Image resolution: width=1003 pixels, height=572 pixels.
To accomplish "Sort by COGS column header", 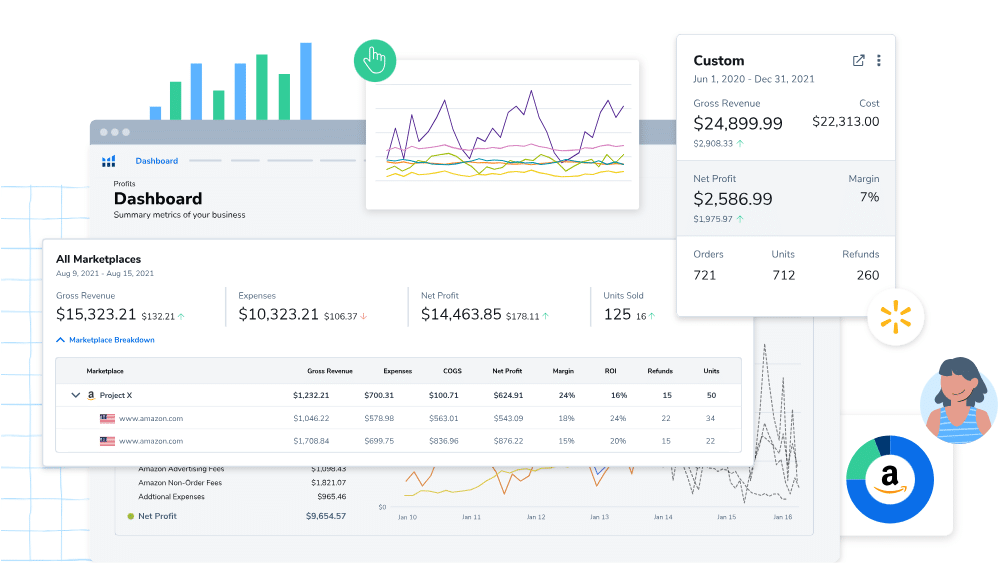I will pos(452,371).
